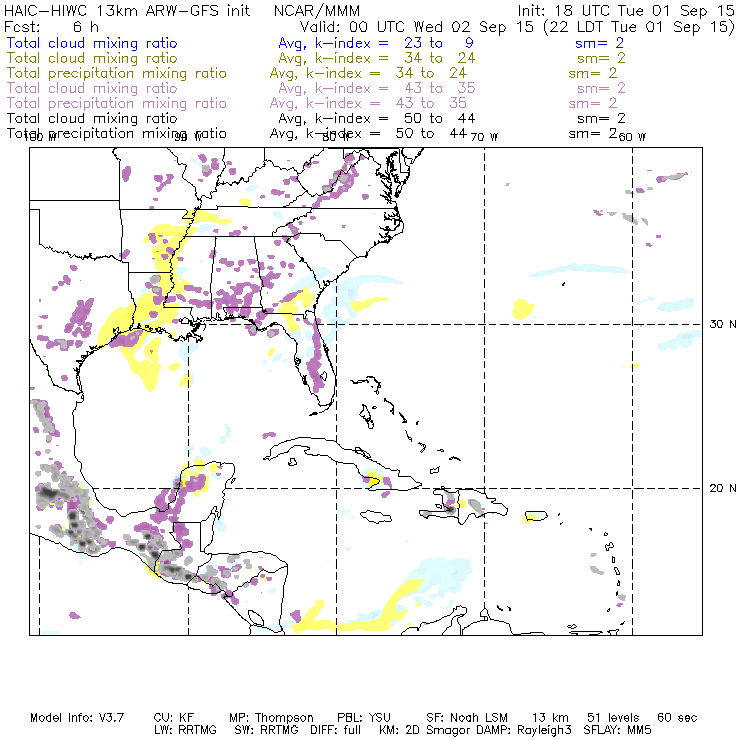The height and width of the screenshot is (740, 740).
Task: Click the '51 levels' text
Action: click(x=613, y=718)
